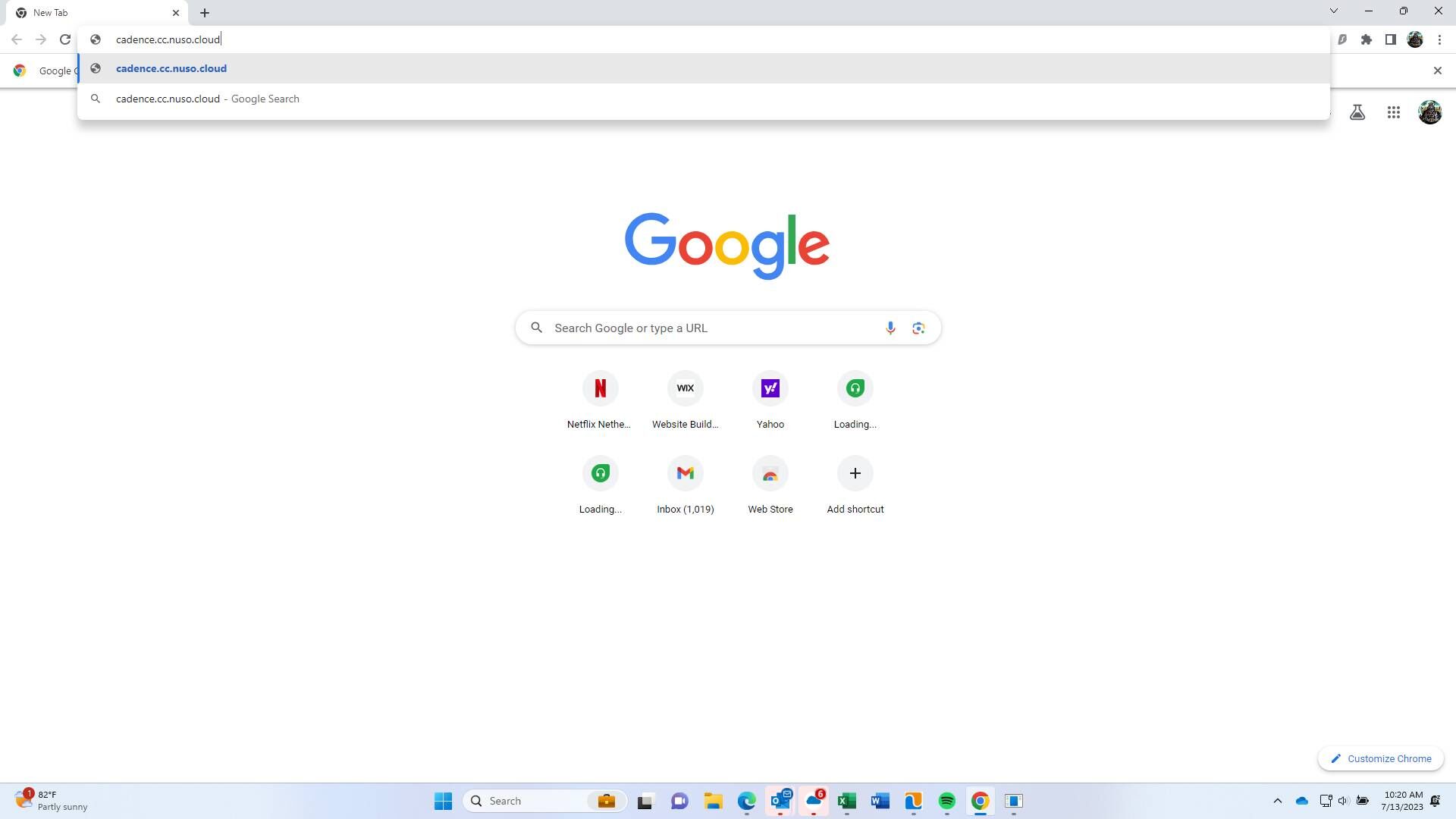
Task: Switch to Chrome taskbar icon
Action: click(980, 801)
